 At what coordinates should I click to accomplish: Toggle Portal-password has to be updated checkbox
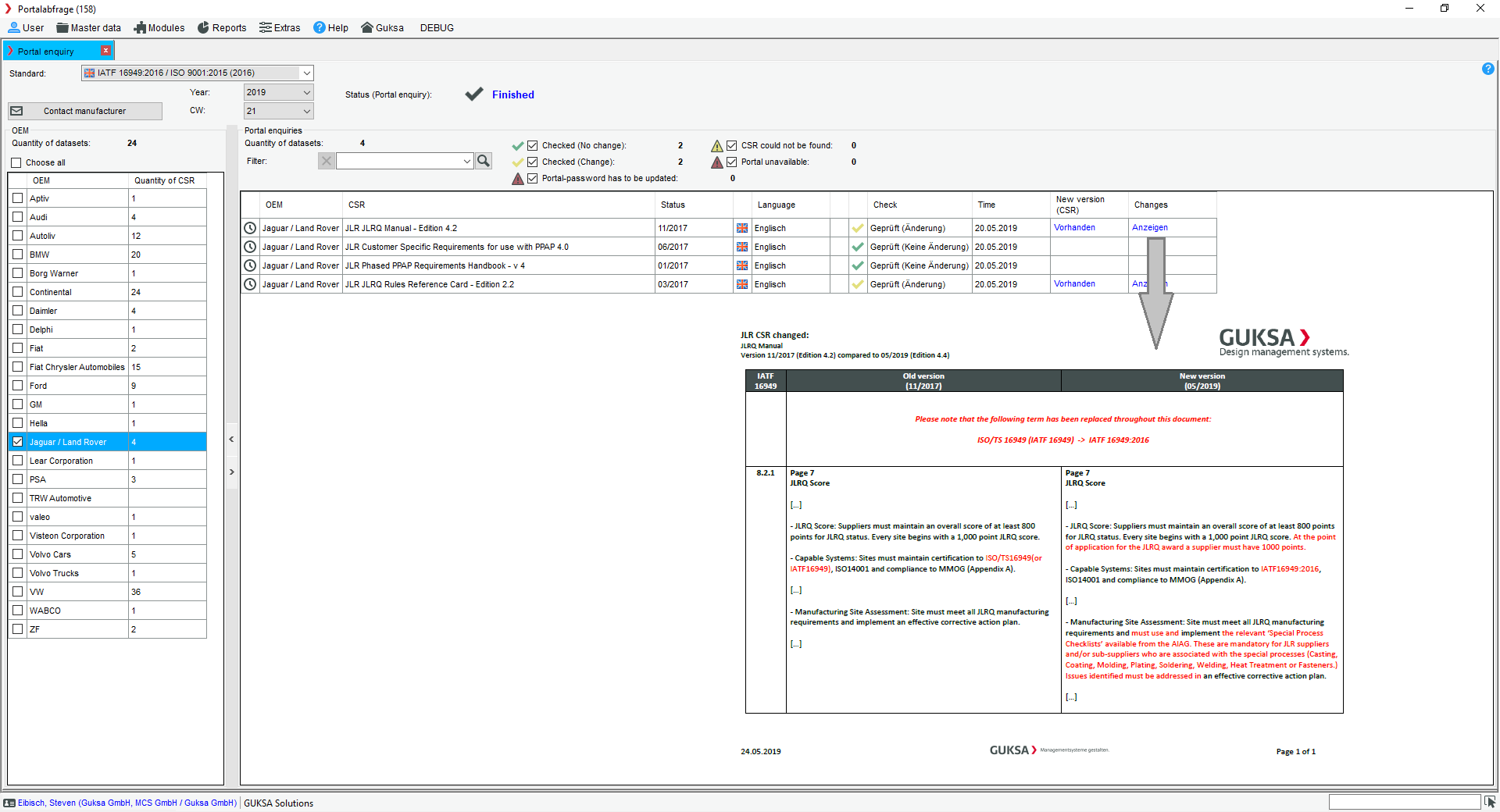tap(533, 178)
